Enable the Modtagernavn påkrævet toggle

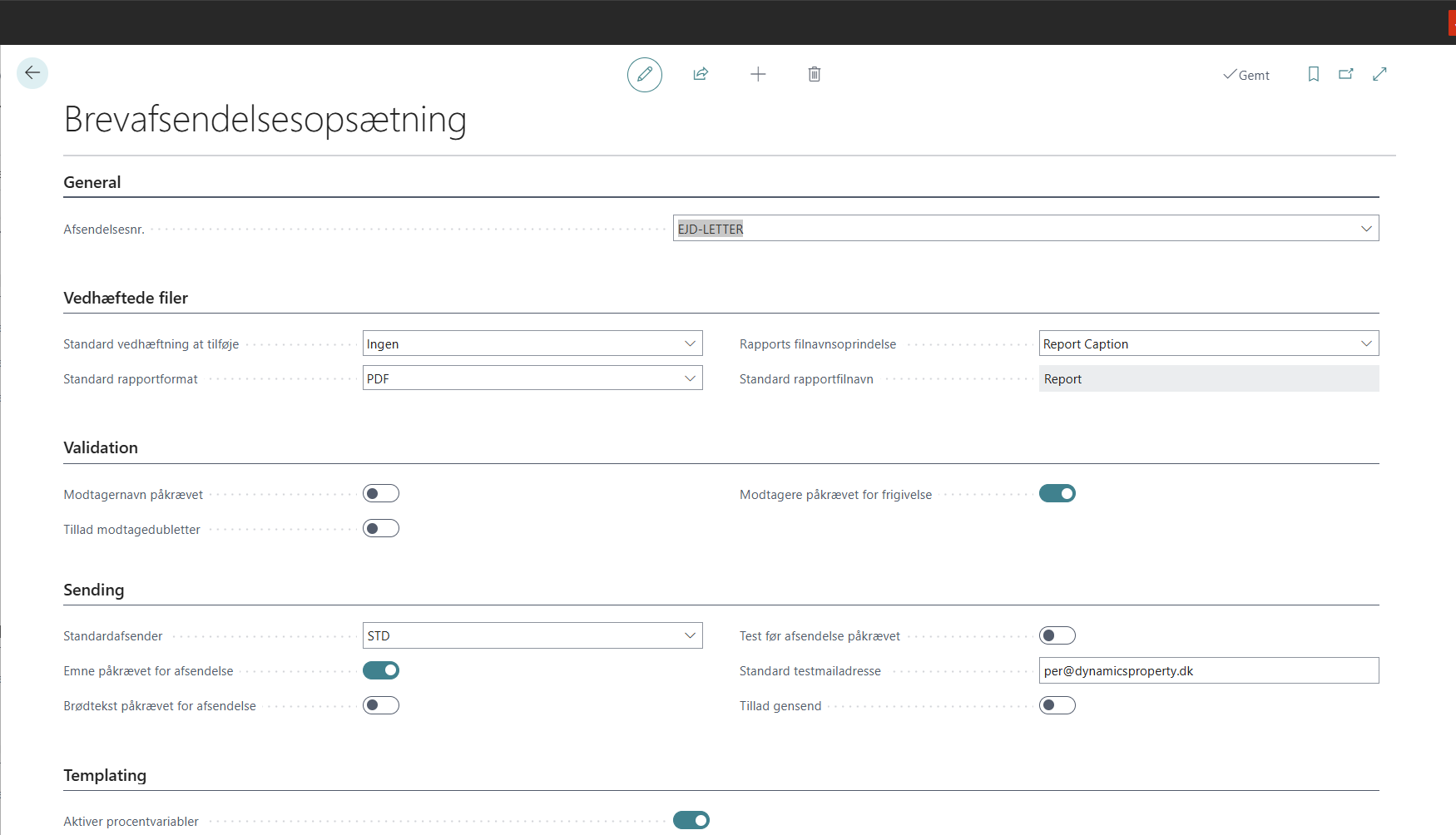tap(381, 494)
